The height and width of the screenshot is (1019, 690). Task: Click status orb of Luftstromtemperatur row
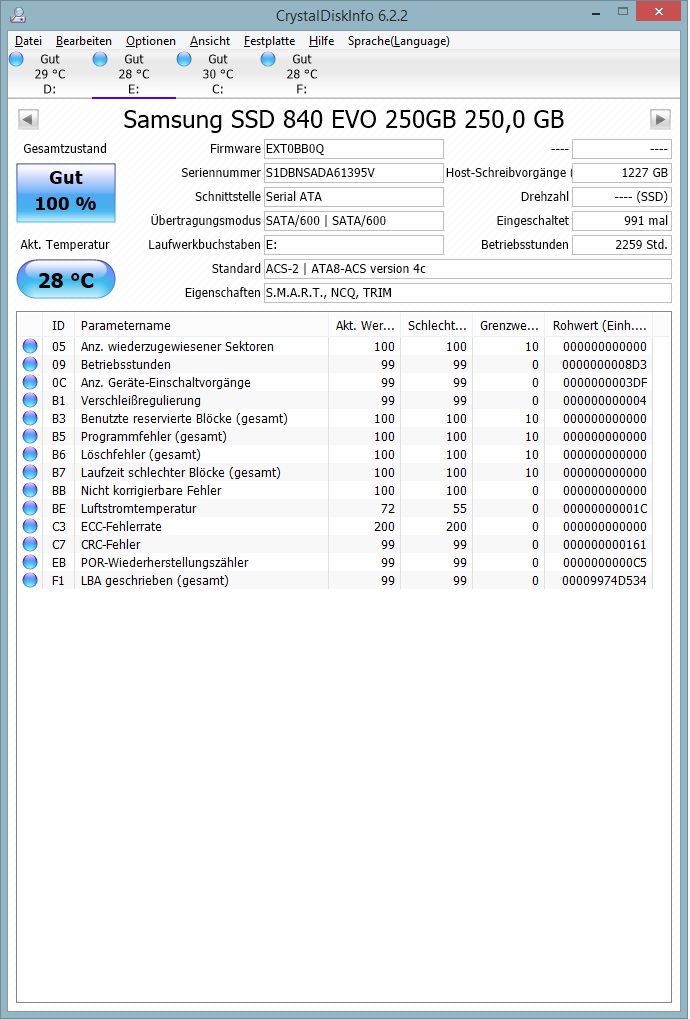30,508
